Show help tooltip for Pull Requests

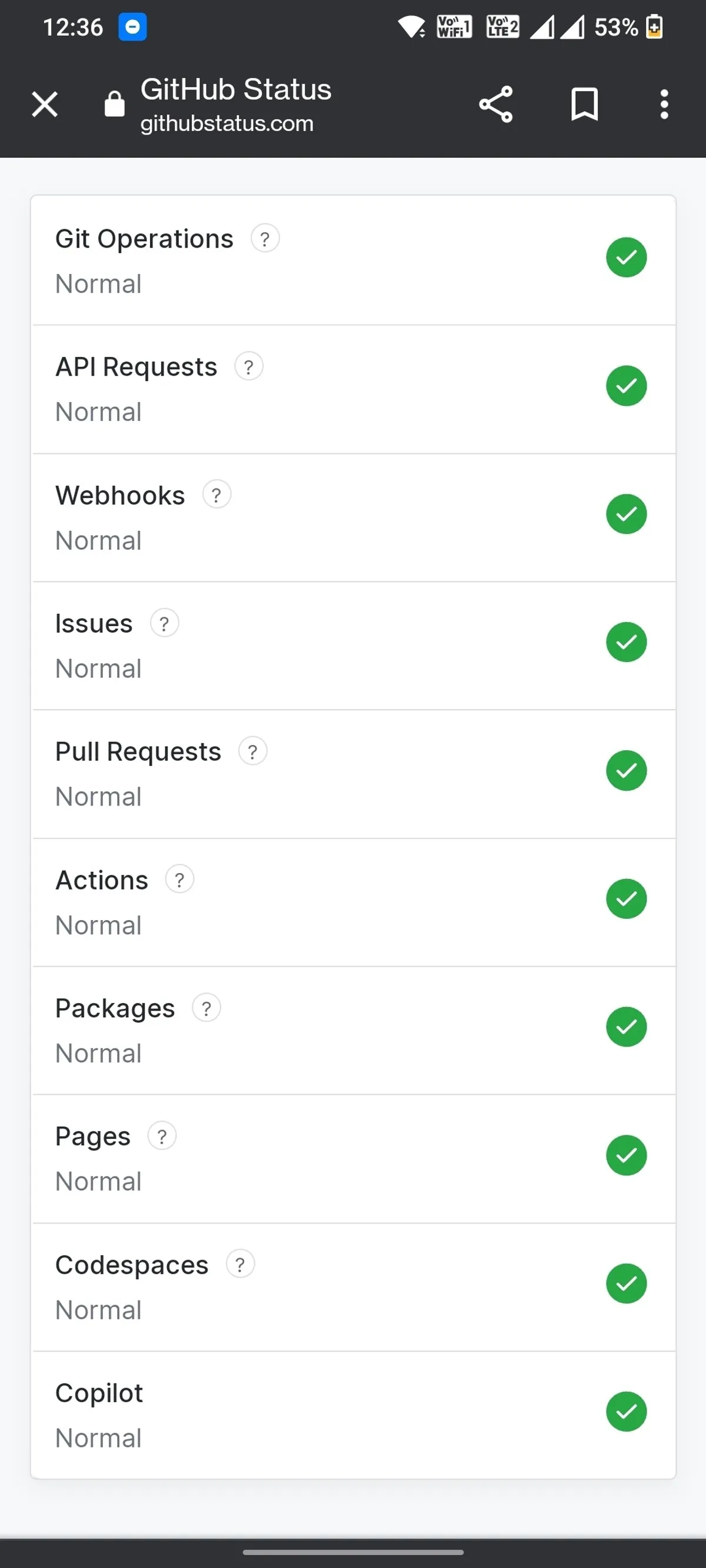[x=252, y=752]
